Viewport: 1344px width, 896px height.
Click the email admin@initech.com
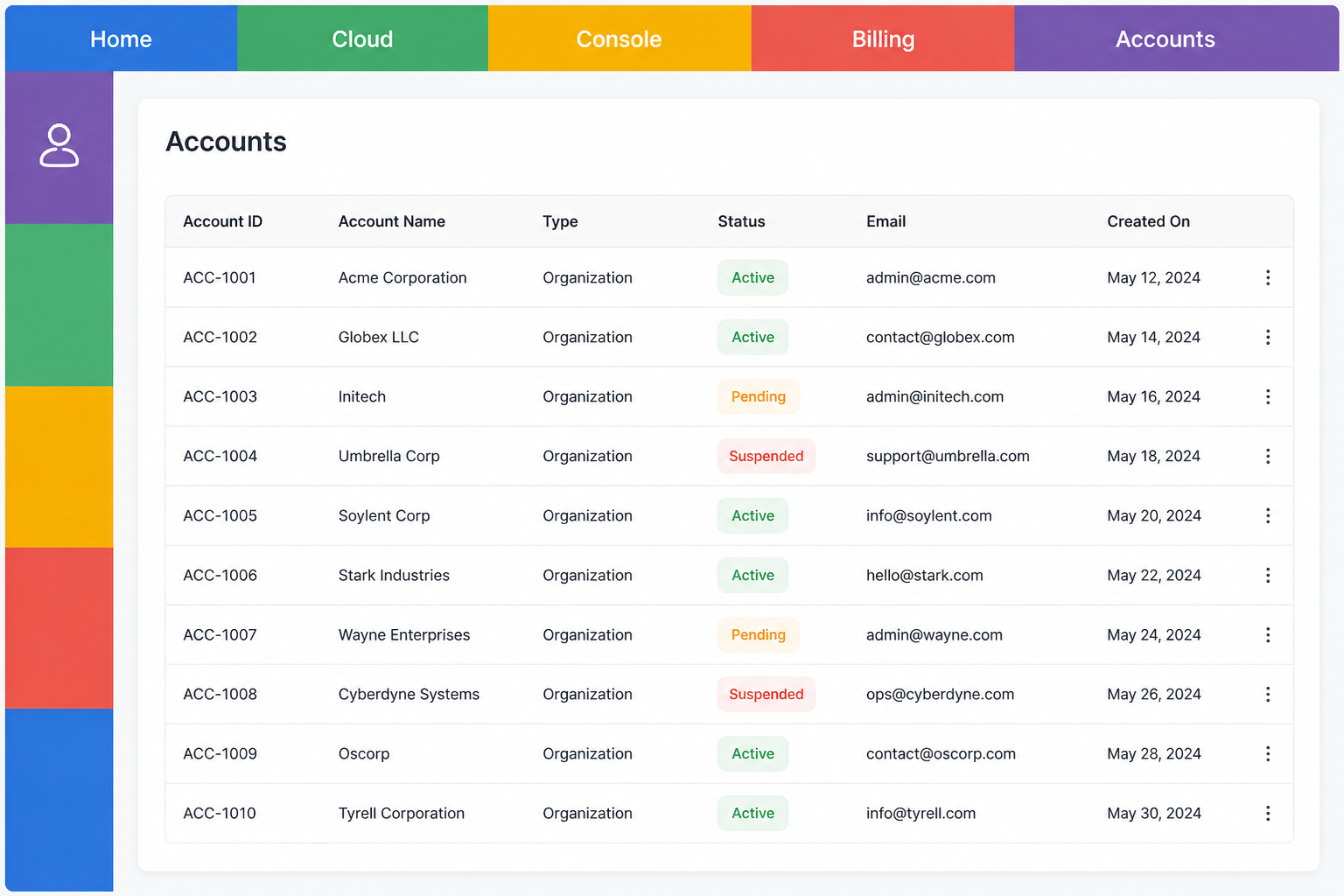tap(935, 396)
